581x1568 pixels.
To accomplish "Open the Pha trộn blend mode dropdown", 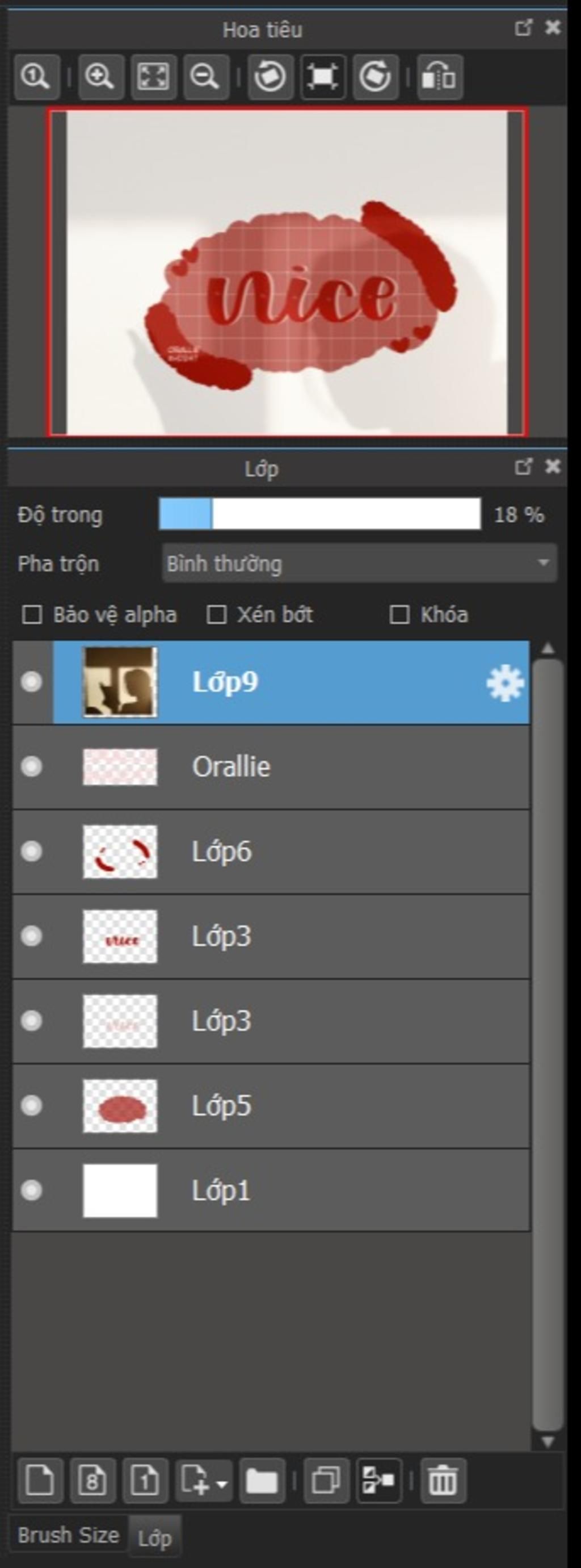I will 359,564.
